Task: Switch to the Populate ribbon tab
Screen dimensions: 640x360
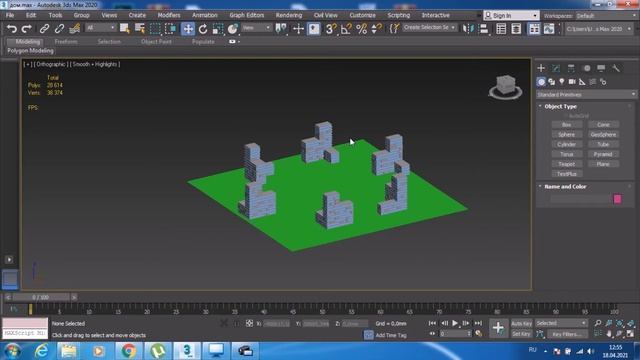Action: click(203, 42)
